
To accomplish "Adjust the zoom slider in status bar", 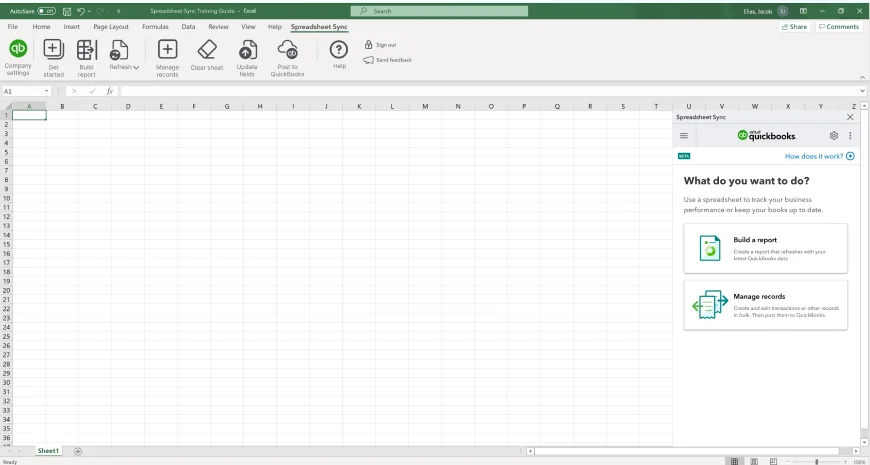I will 816,462.
